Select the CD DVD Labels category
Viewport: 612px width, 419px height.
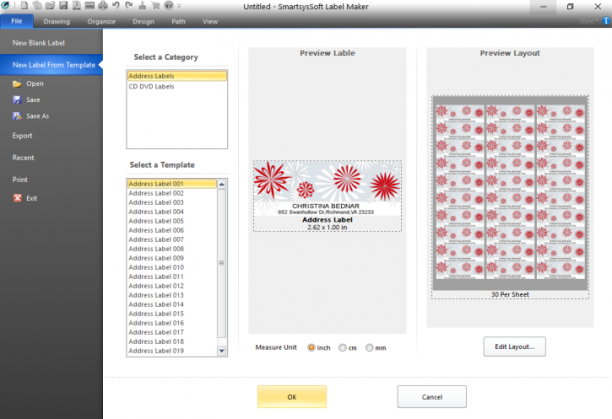point(177,87)
